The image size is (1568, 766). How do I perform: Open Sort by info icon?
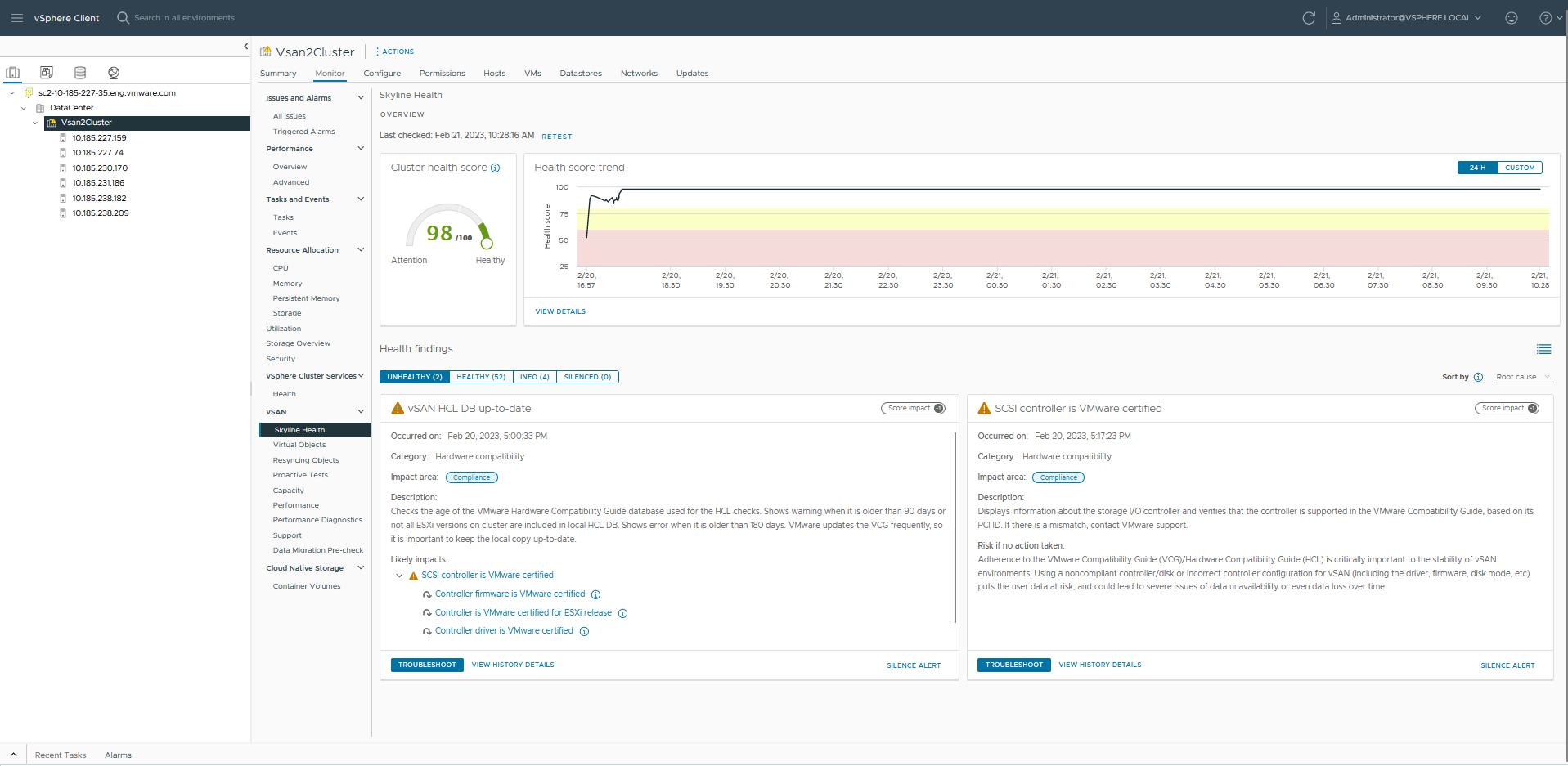click(x=1478, y=377)
